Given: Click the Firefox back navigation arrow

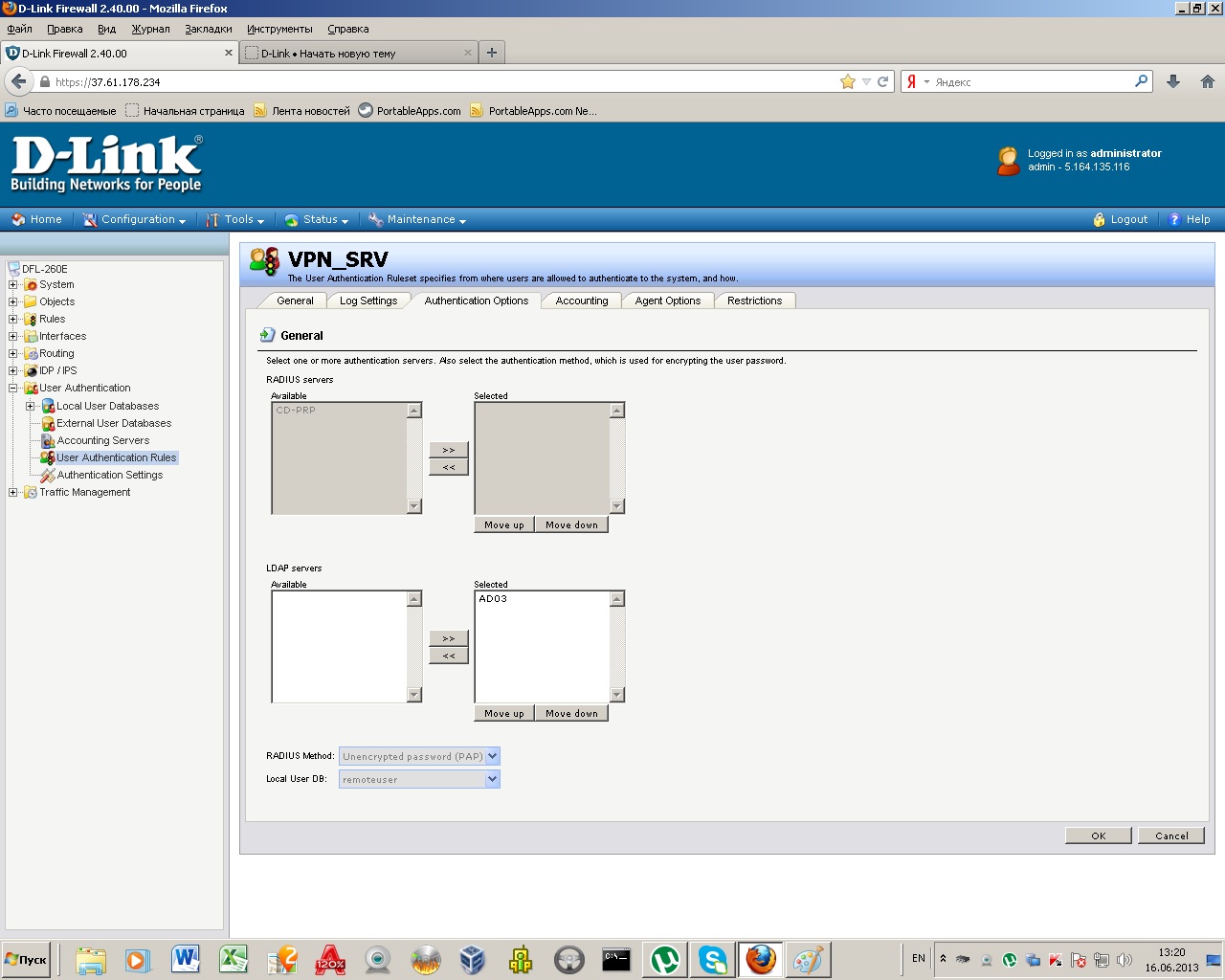Looking at the screenshot, I should 18,82.
